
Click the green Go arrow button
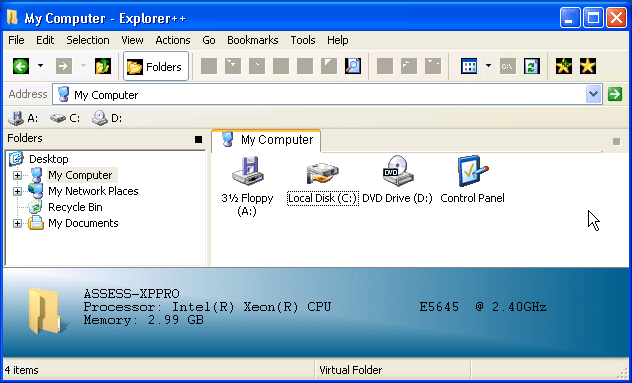[x=615, y=94]
